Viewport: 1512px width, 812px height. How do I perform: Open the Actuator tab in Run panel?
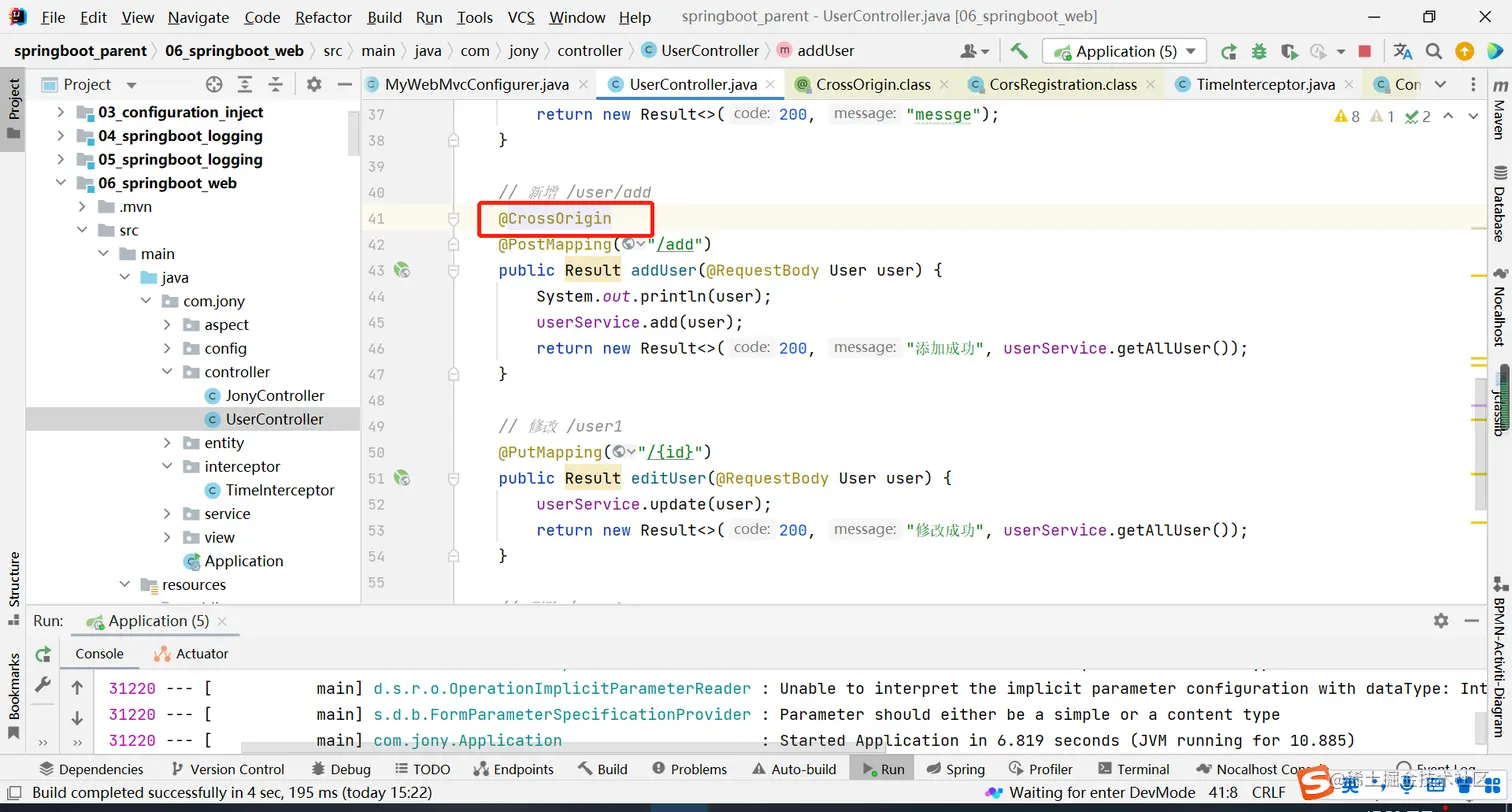(191, 654)
